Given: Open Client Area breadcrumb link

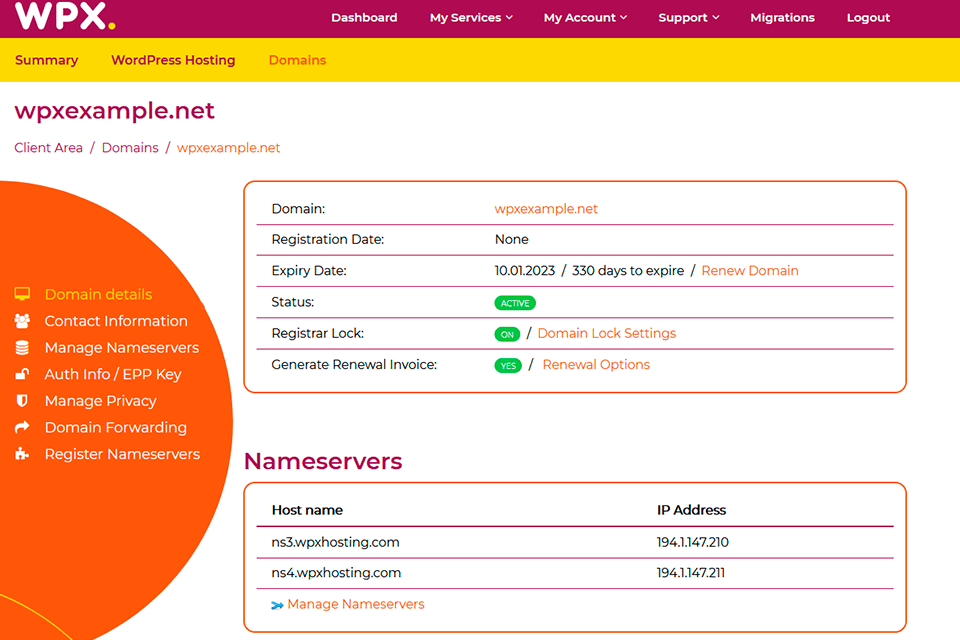Looking at the screenshot, I should pyautogui.click(x=48, y=148).
